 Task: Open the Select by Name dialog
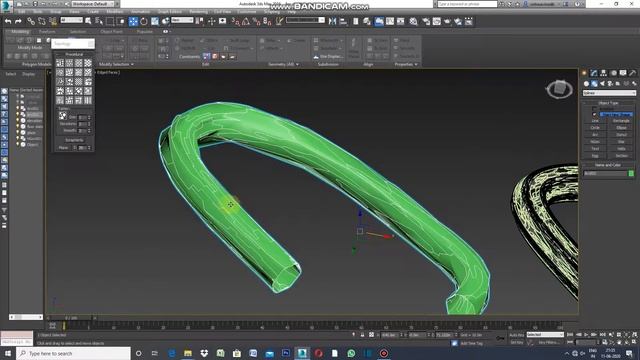[99, 21]
